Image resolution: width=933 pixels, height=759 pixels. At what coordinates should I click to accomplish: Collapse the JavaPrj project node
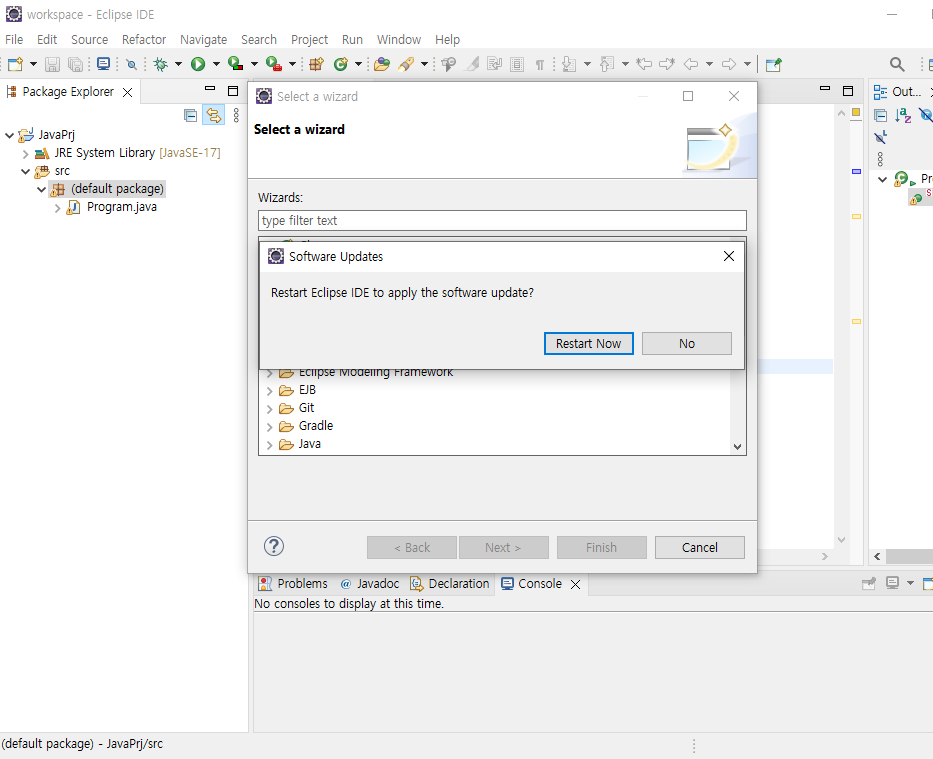pos(9,135)
